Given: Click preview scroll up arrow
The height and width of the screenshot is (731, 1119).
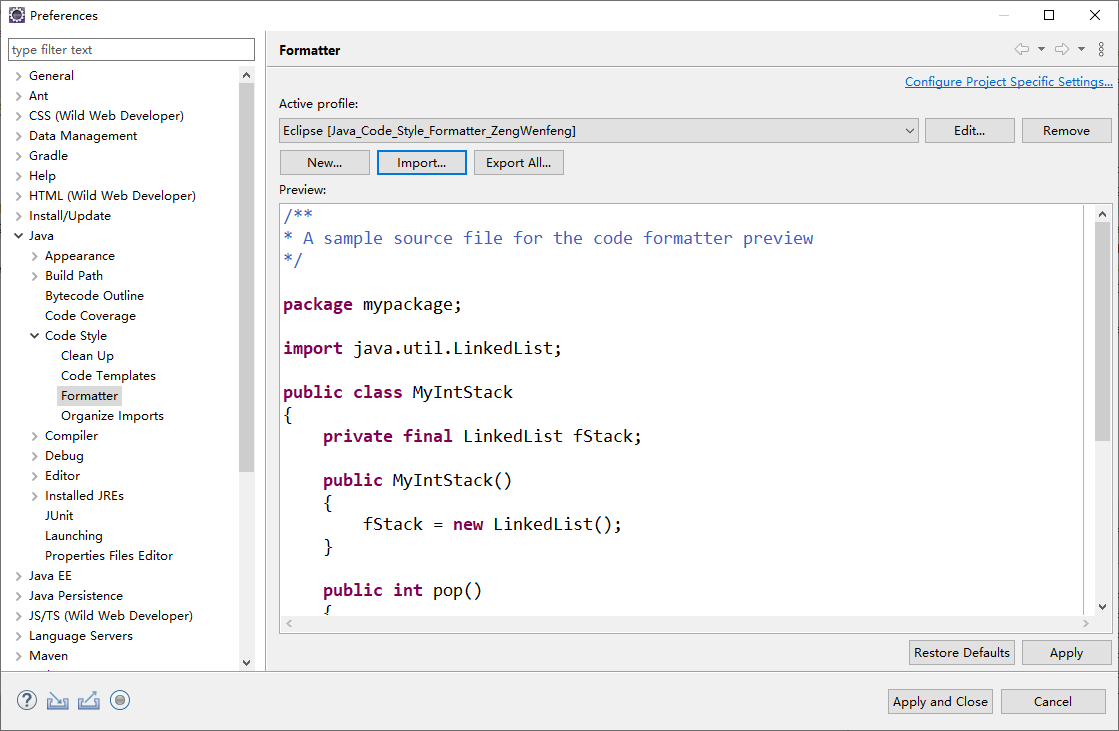Looking at the screenshot, I should tap(1102, 213).
